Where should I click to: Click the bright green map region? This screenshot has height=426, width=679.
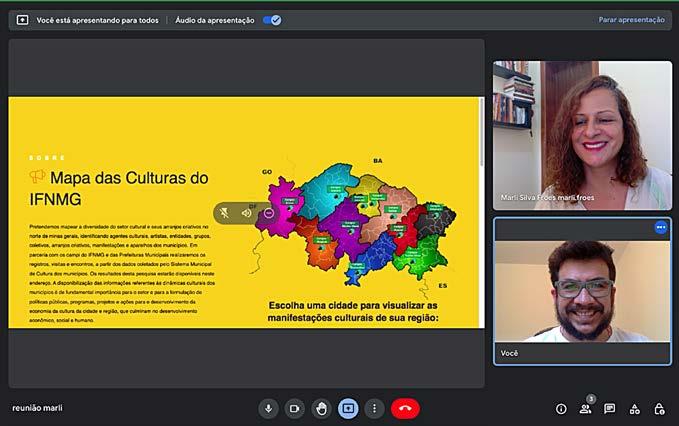click(x=422, y=255)
